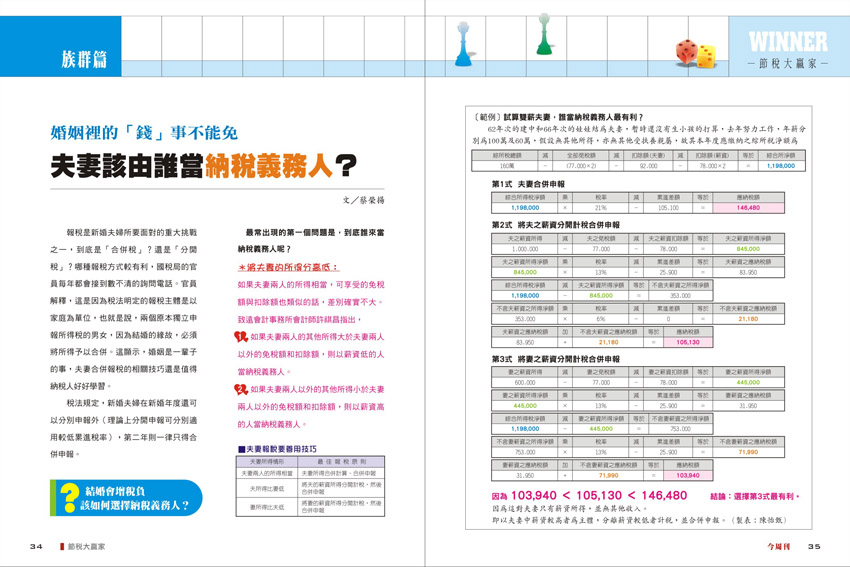Click the 600,000 wife's salary cell
Image resolution: width=850 pixels, height=567 pixels.
click(525, 383)
